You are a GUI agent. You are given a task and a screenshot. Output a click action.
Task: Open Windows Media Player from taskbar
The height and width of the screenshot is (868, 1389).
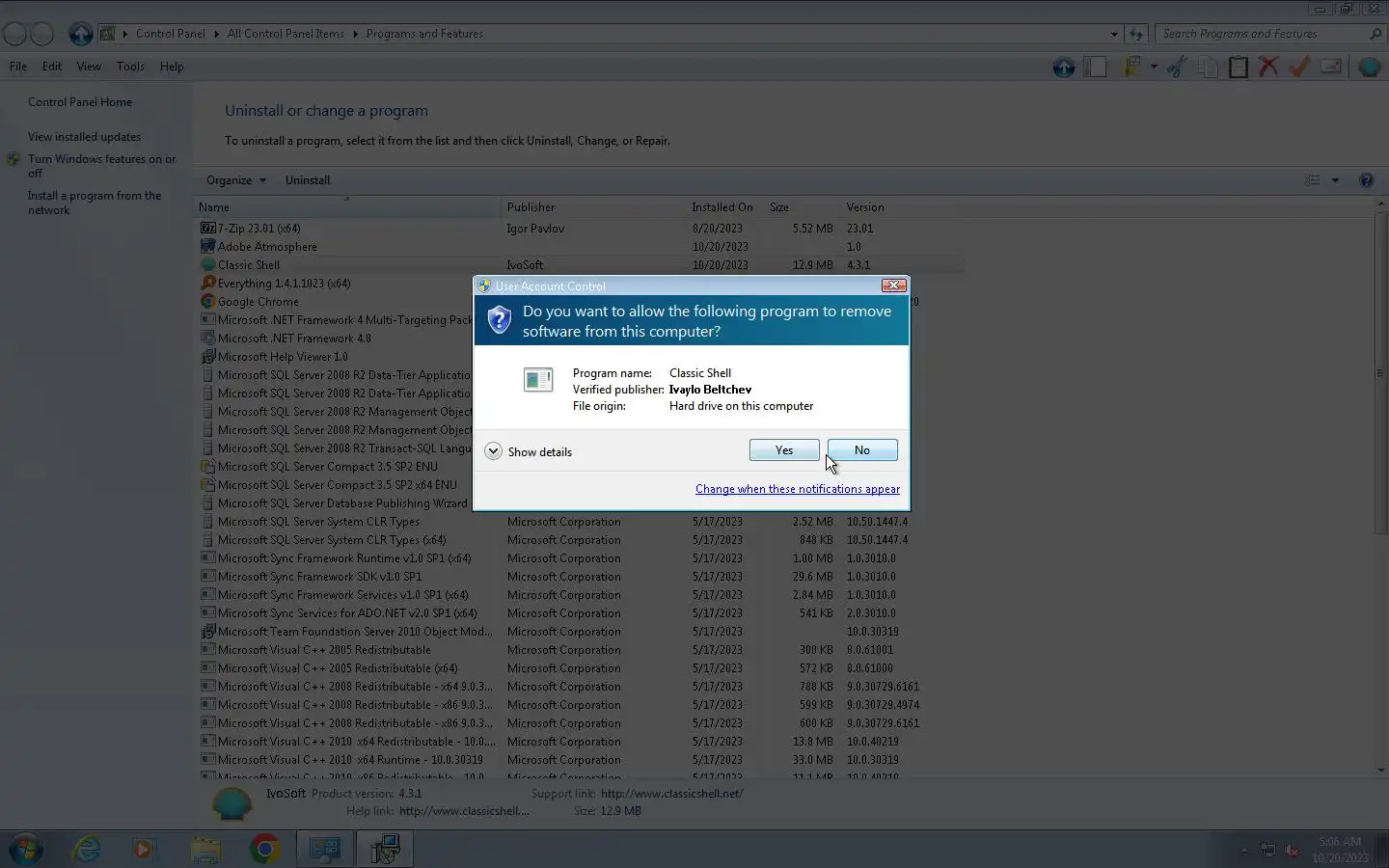pos(143,850)
